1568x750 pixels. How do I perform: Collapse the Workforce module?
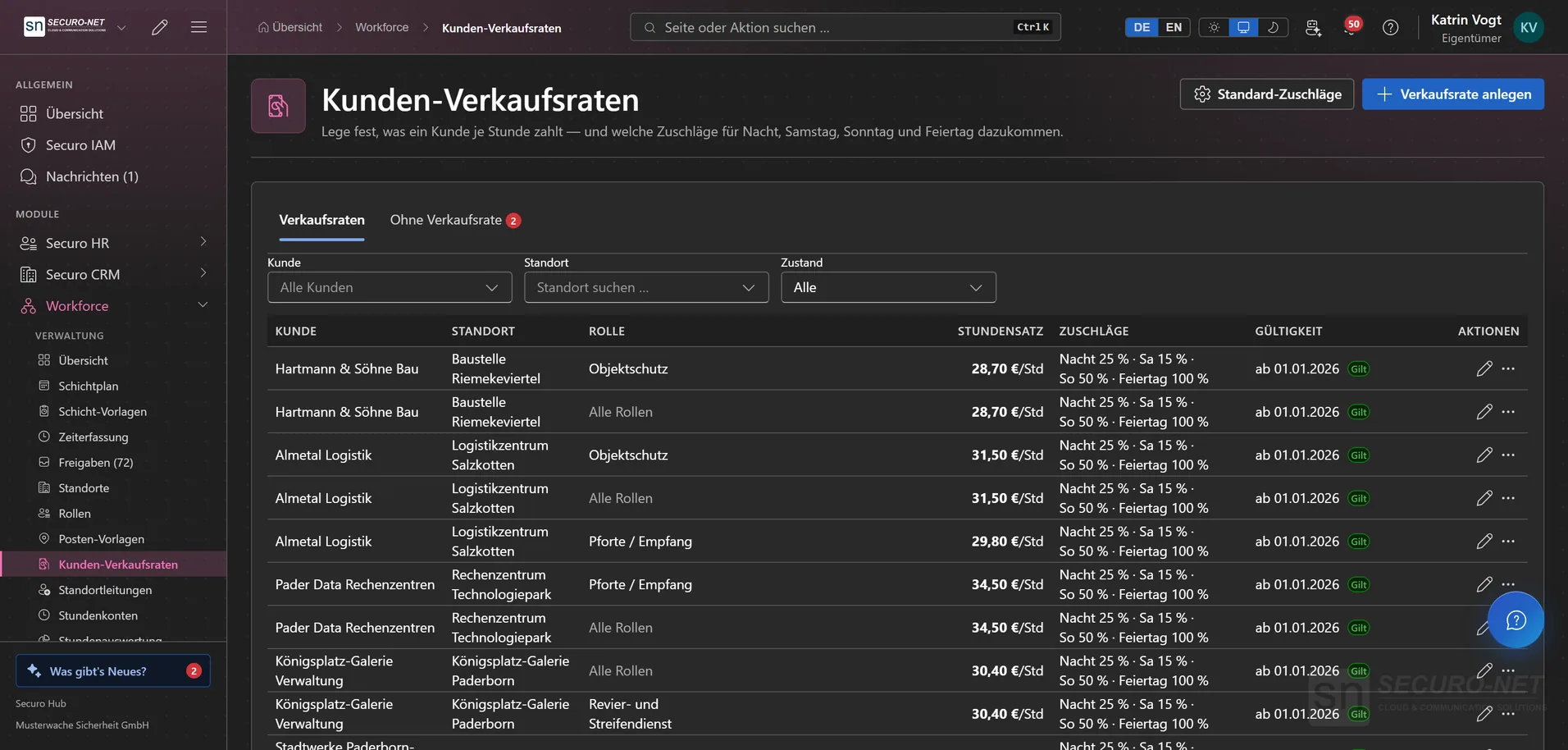[113, 305]
